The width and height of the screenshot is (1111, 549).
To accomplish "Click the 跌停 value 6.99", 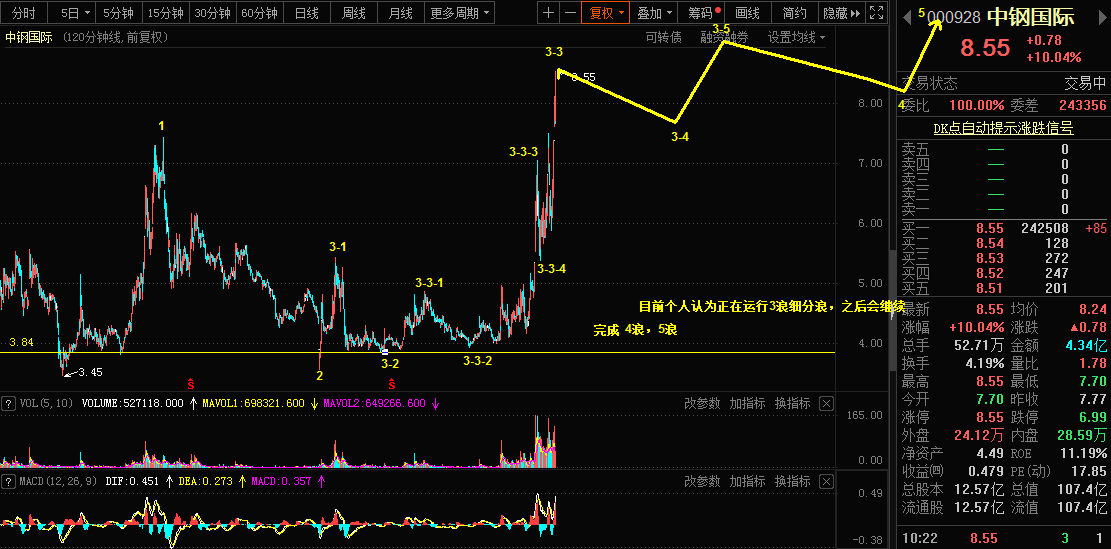I will tap(1091, 417).
